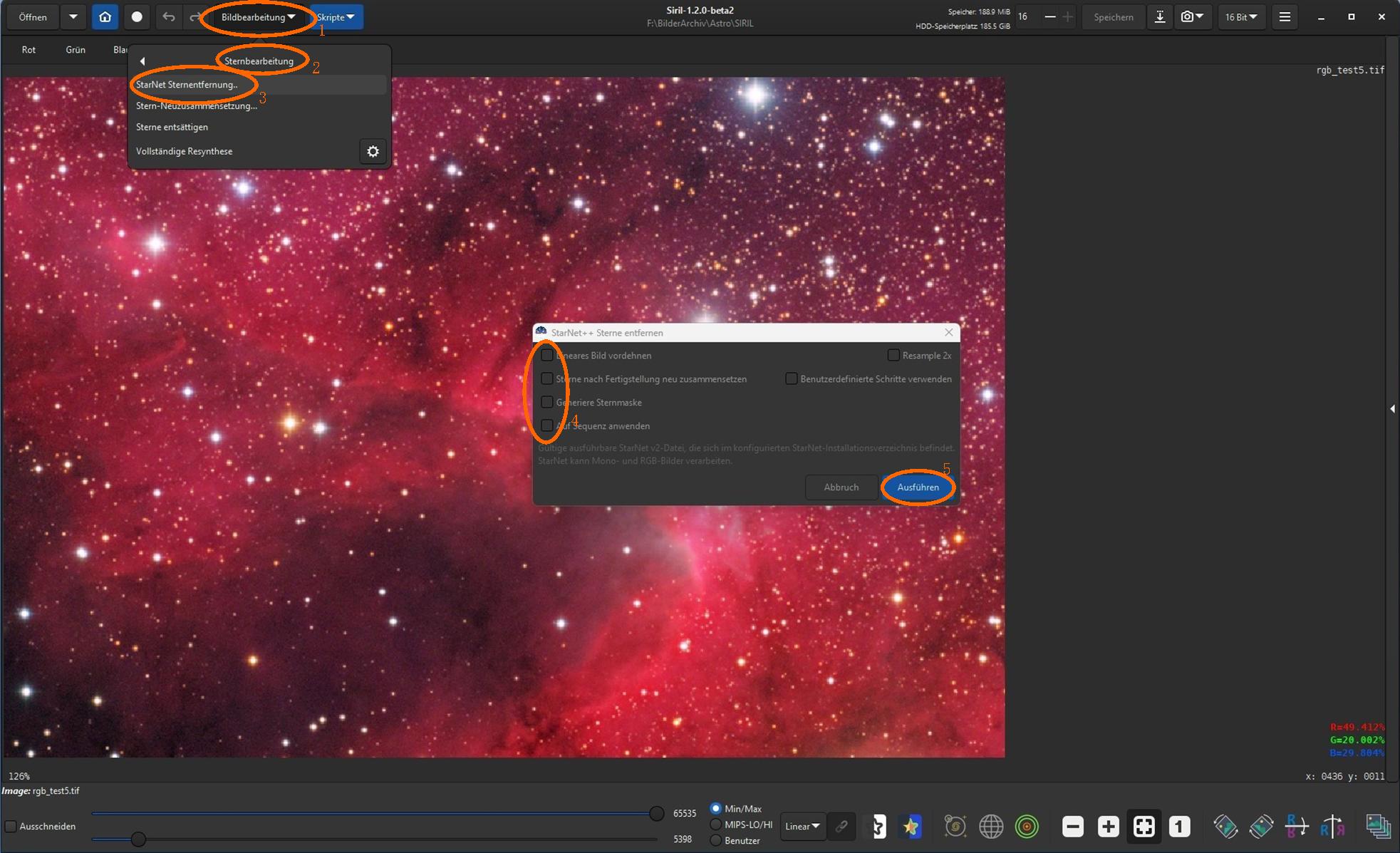Click the Abbruch button
This screenshot has height=853, width=1400.
(841, 487)
